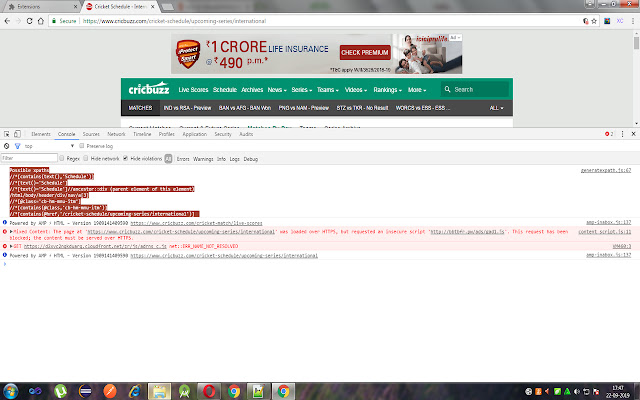Viewport: 640px width, 400px height.
Task: Open the Application tab
Action: point(194,134)
